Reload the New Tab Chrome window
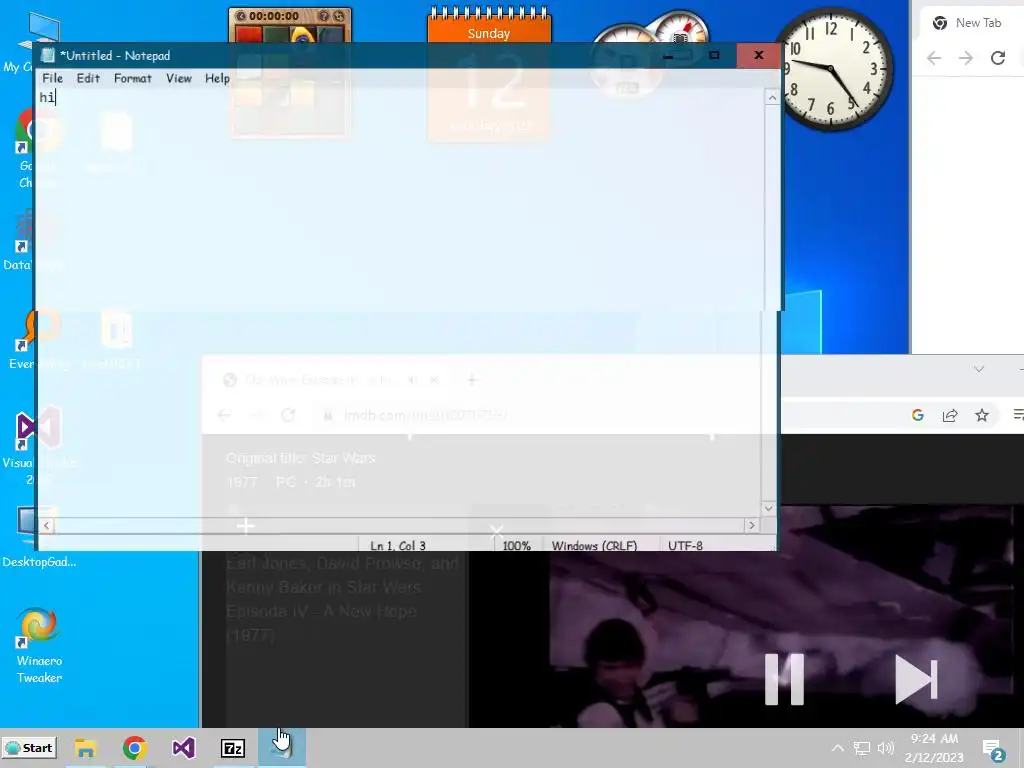Image resolution: width=1024 pixels, height=768 pixels. coord(998,58)
